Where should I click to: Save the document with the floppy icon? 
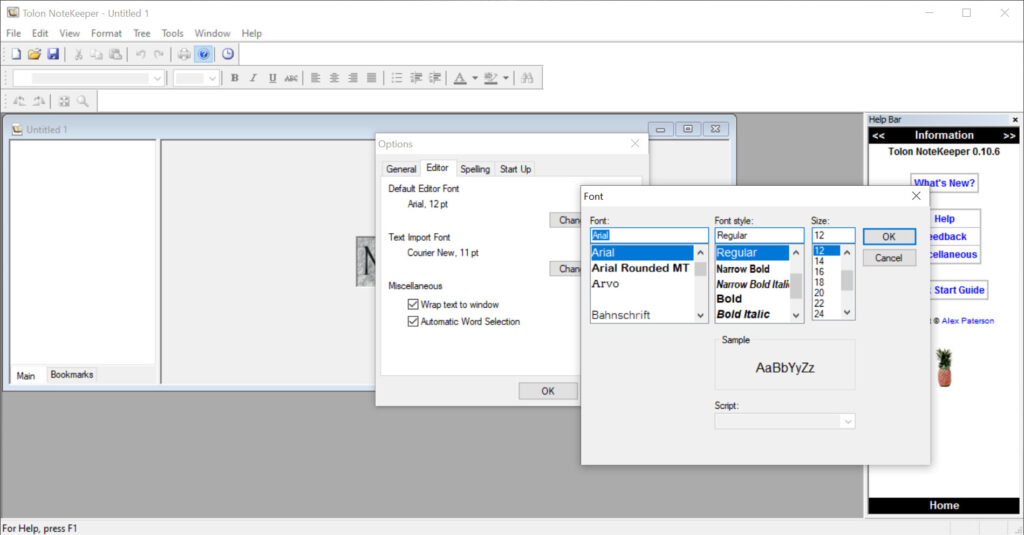53,54
